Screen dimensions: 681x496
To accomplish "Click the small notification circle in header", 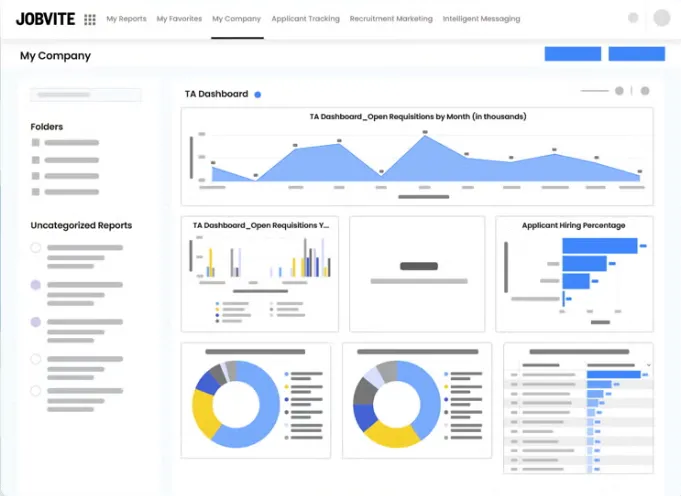I will (x=633, y=18).
